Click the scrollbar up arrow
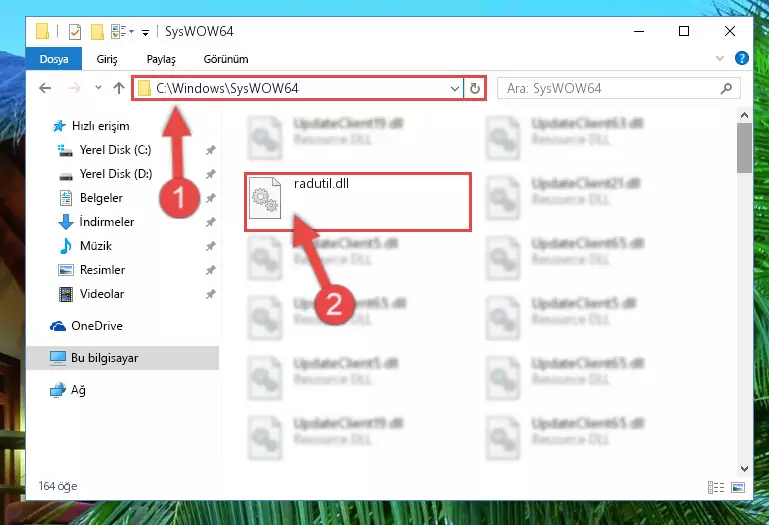 pyautogui.click(x=744, y=116)
